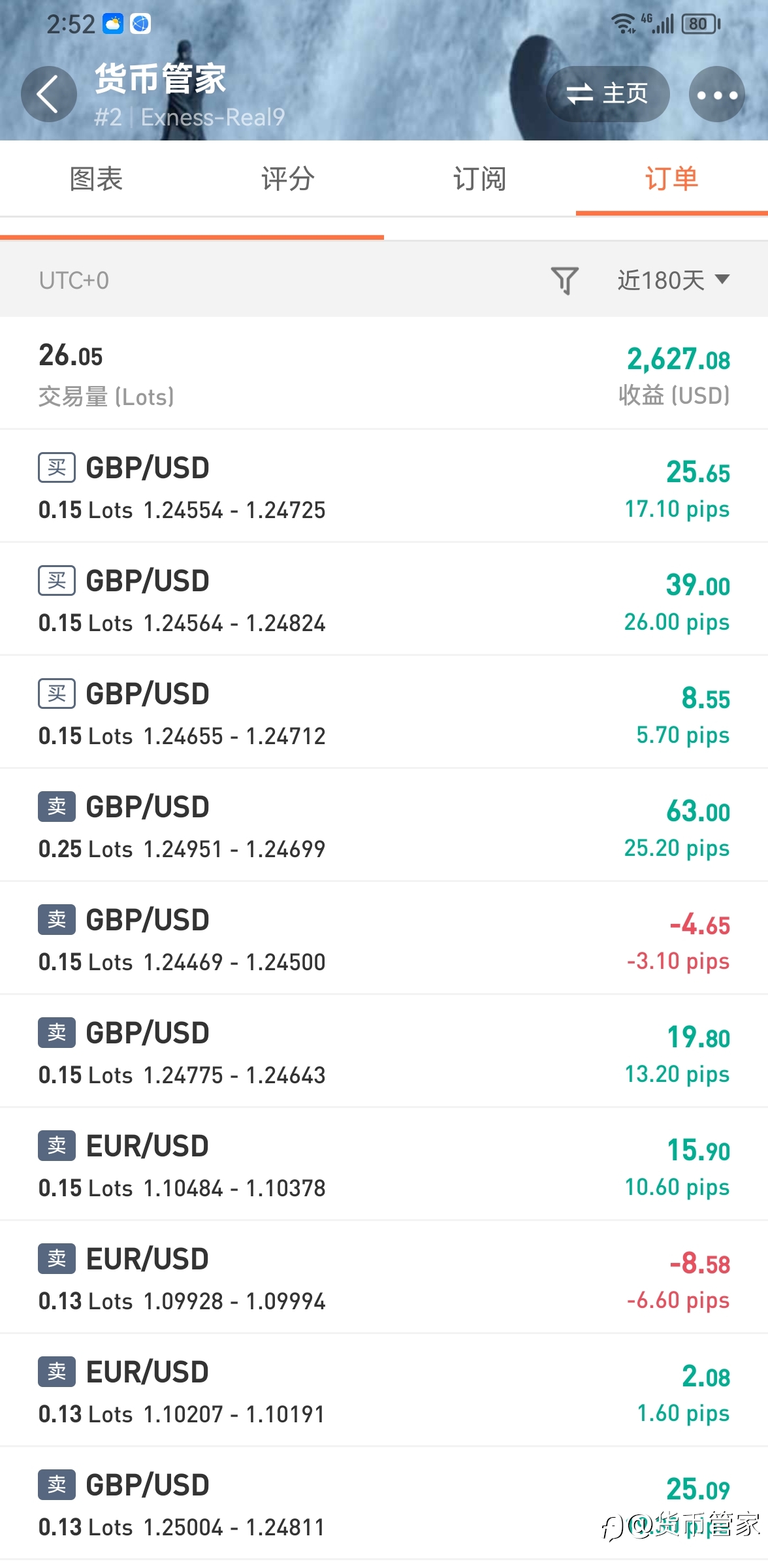Tap the back arrow icon
The width and height of the screenshot is (768, 1568).
tap(48, 94)
